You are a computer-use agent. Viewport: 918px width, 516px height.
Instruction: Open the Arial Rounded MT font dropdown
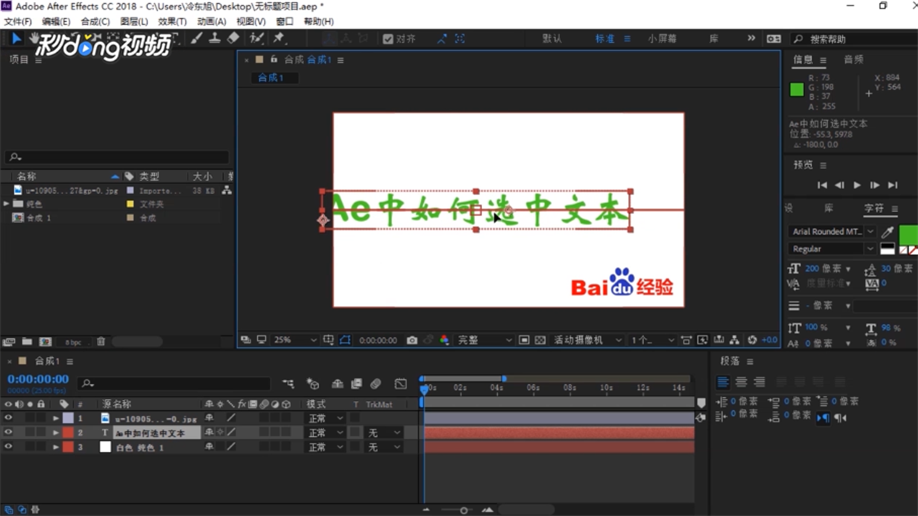[x=832, y=231]
